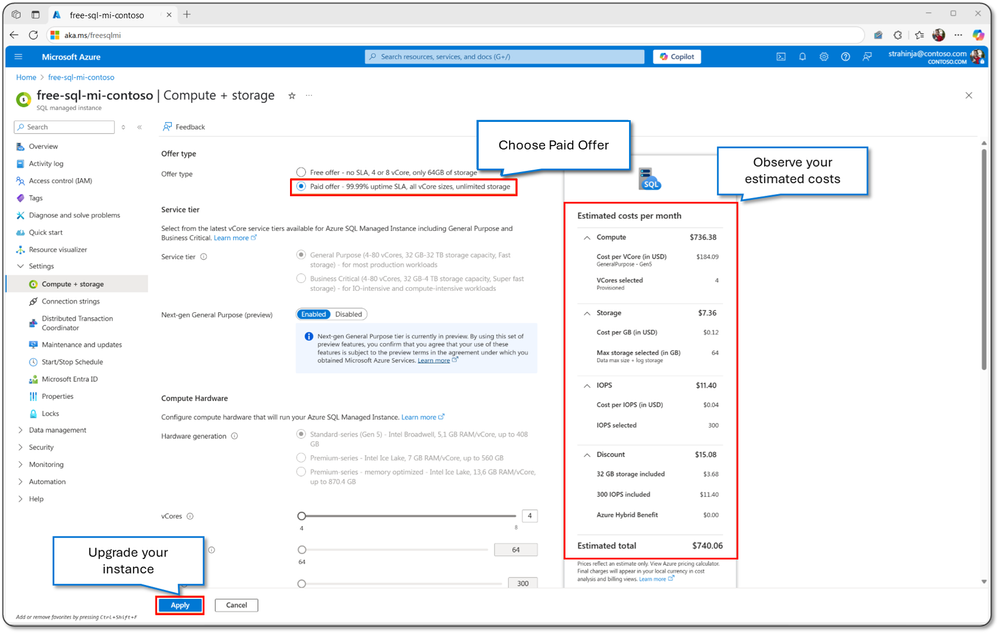
Task: Open the more options ellipsis beside title
Action: click(309, 96)
